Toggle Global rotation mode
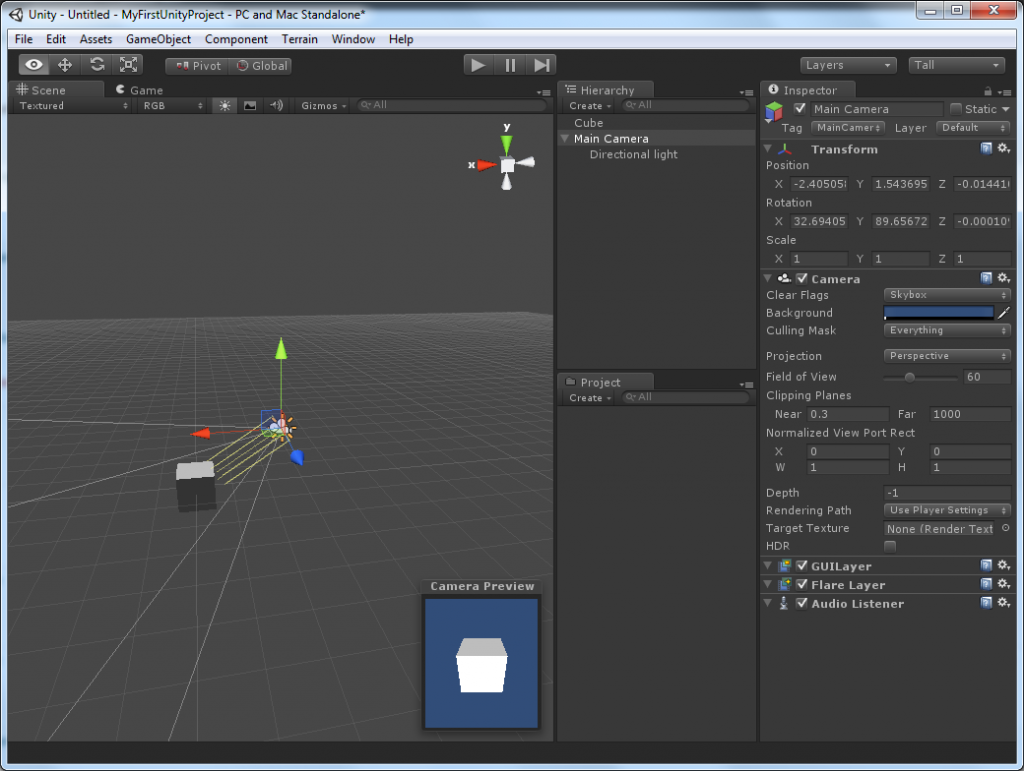Image resolution: width=1024 pixels, height=771 pixels. tap(261, 66)
